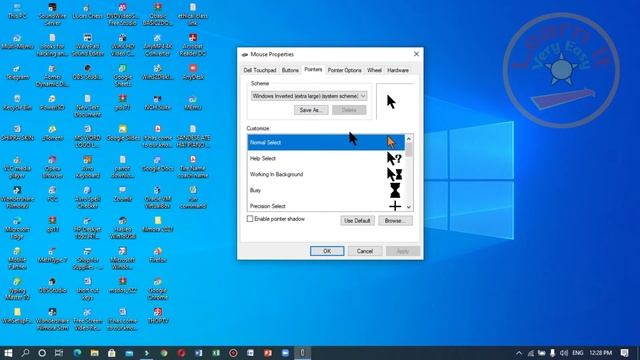Viewport: 640px width, 360px height.
Task: Select the Typing Master 10 desktop icon
Action: pyautogui.click(x=17, y=289)
